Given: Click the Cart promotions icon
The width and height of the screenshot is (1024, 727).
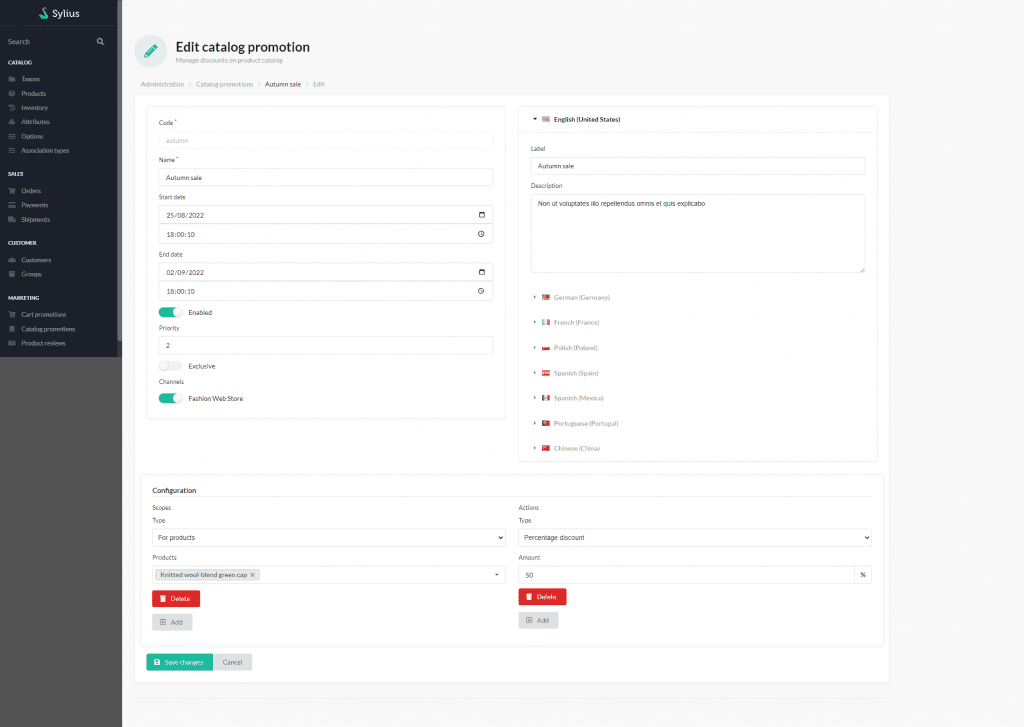Looking at the screenshot, I should pos(12,315).
